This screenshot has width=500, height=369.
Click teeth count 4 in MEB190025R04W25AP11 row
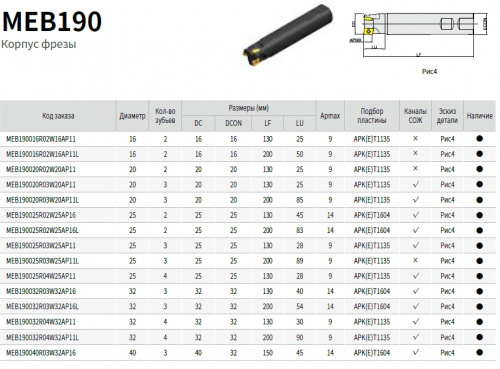[x=165, y=276]
